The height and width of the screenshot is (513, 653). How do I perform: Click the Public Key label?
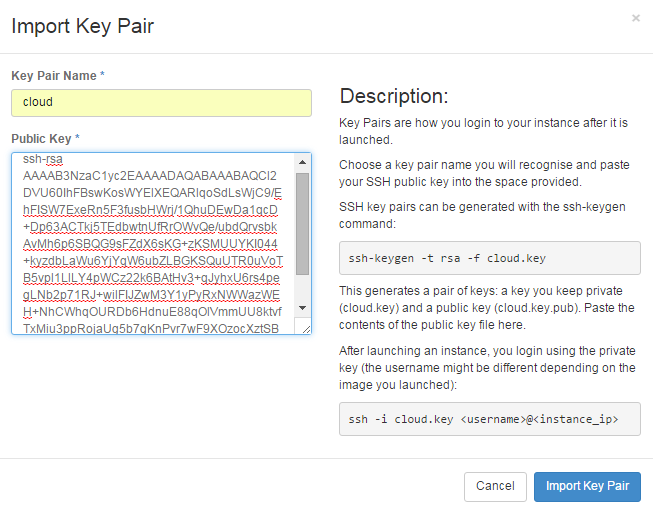[45, 138]
